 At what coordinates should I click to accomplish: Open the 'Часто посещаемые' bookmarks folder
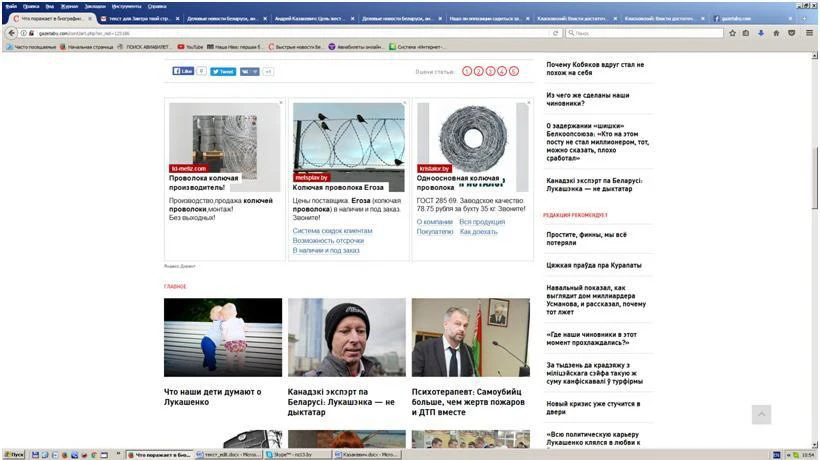tap(31, 47)
